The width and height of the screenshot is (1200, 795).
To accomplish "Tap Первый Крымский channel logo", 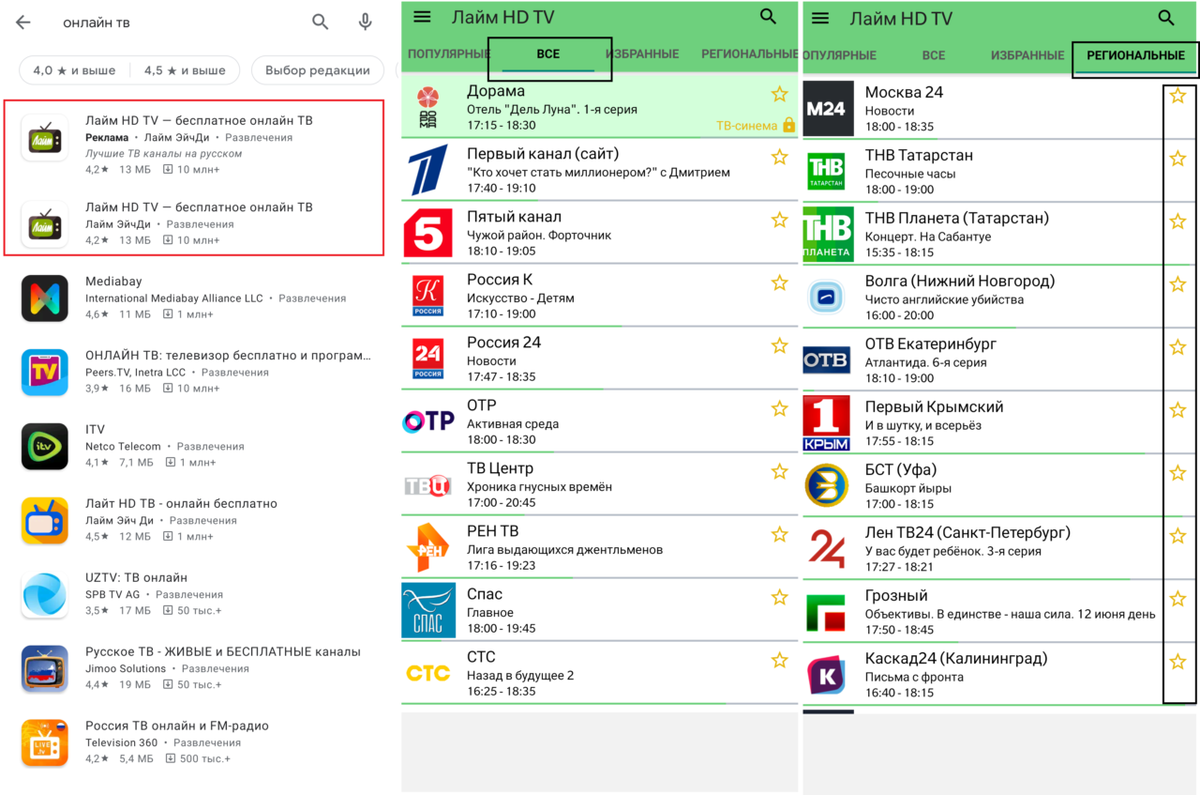I will click(x=827, y=423).
